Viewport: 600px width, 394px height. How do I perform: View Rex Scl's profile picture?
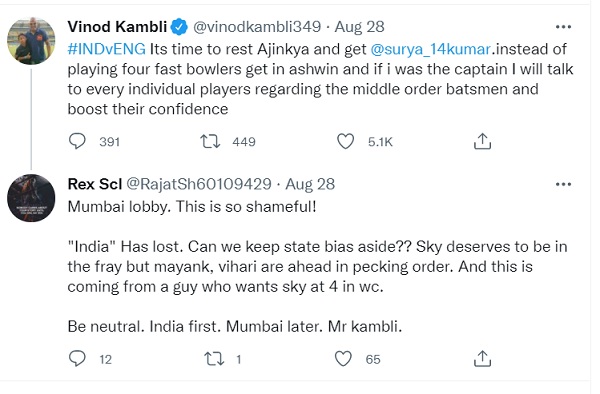click(x=31, y=198)
